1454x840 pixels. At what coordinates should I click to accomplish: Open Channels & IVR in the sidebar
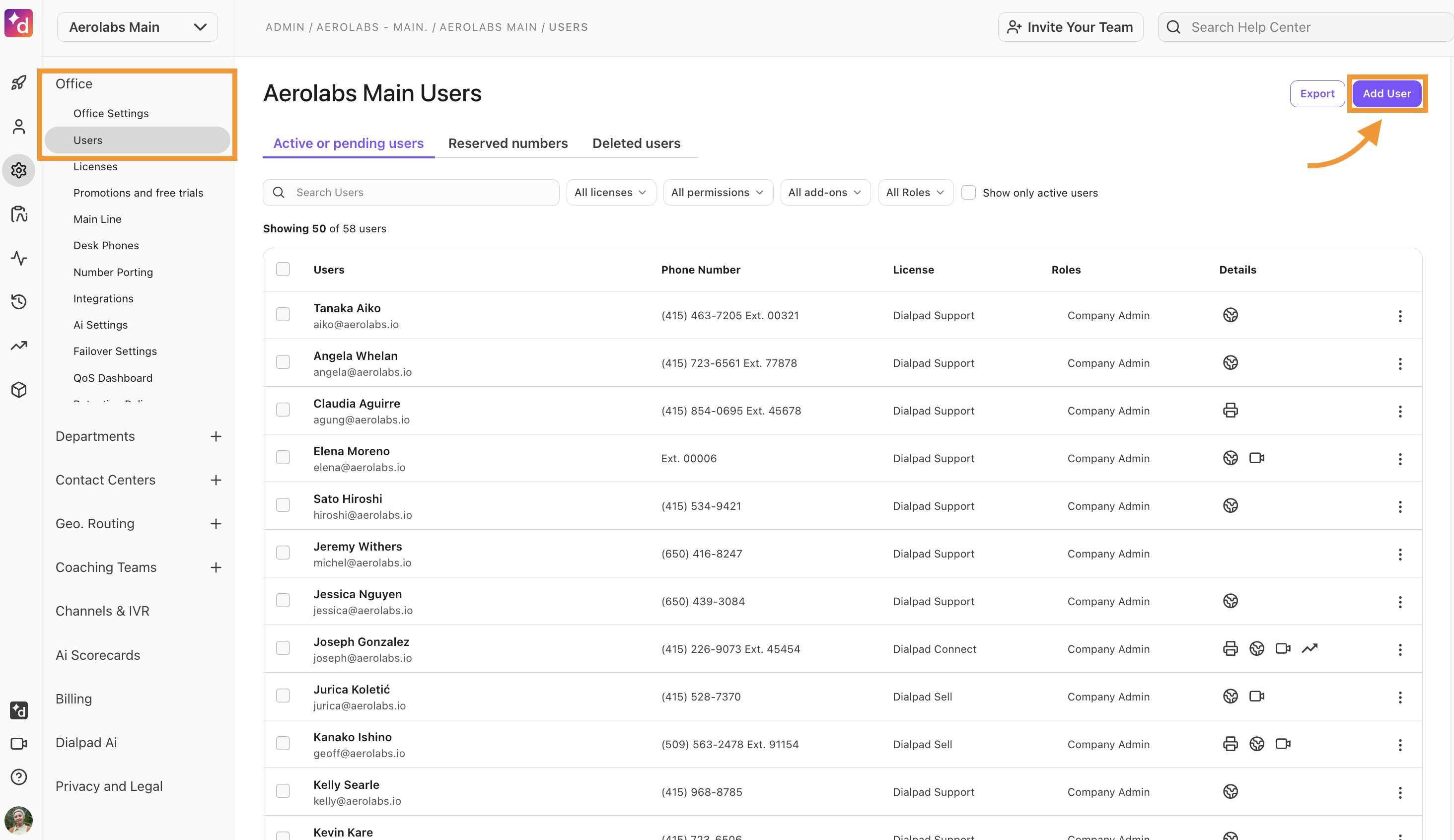coord(102,611)
